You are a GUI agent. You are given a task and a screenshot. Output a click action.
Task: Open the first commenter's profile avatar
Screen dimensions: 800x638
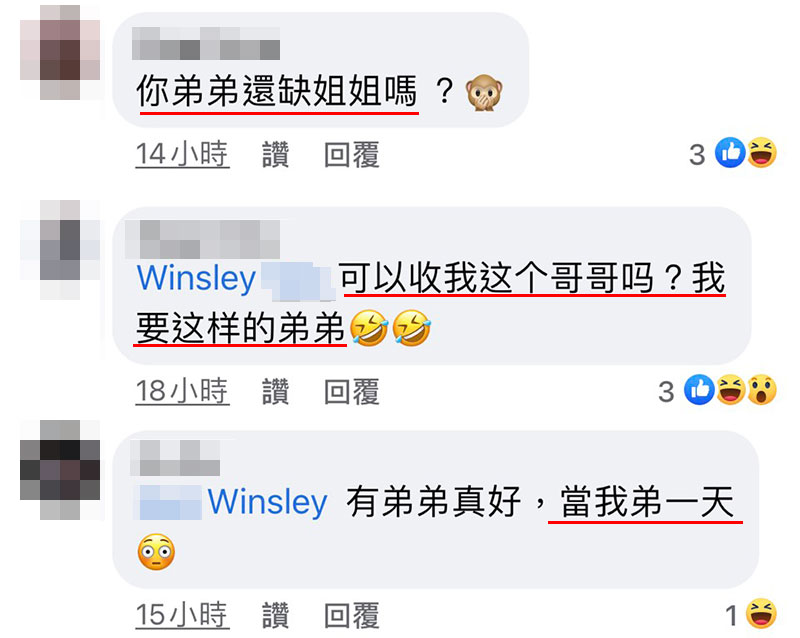pyautogui.click(x=60, y=52)
